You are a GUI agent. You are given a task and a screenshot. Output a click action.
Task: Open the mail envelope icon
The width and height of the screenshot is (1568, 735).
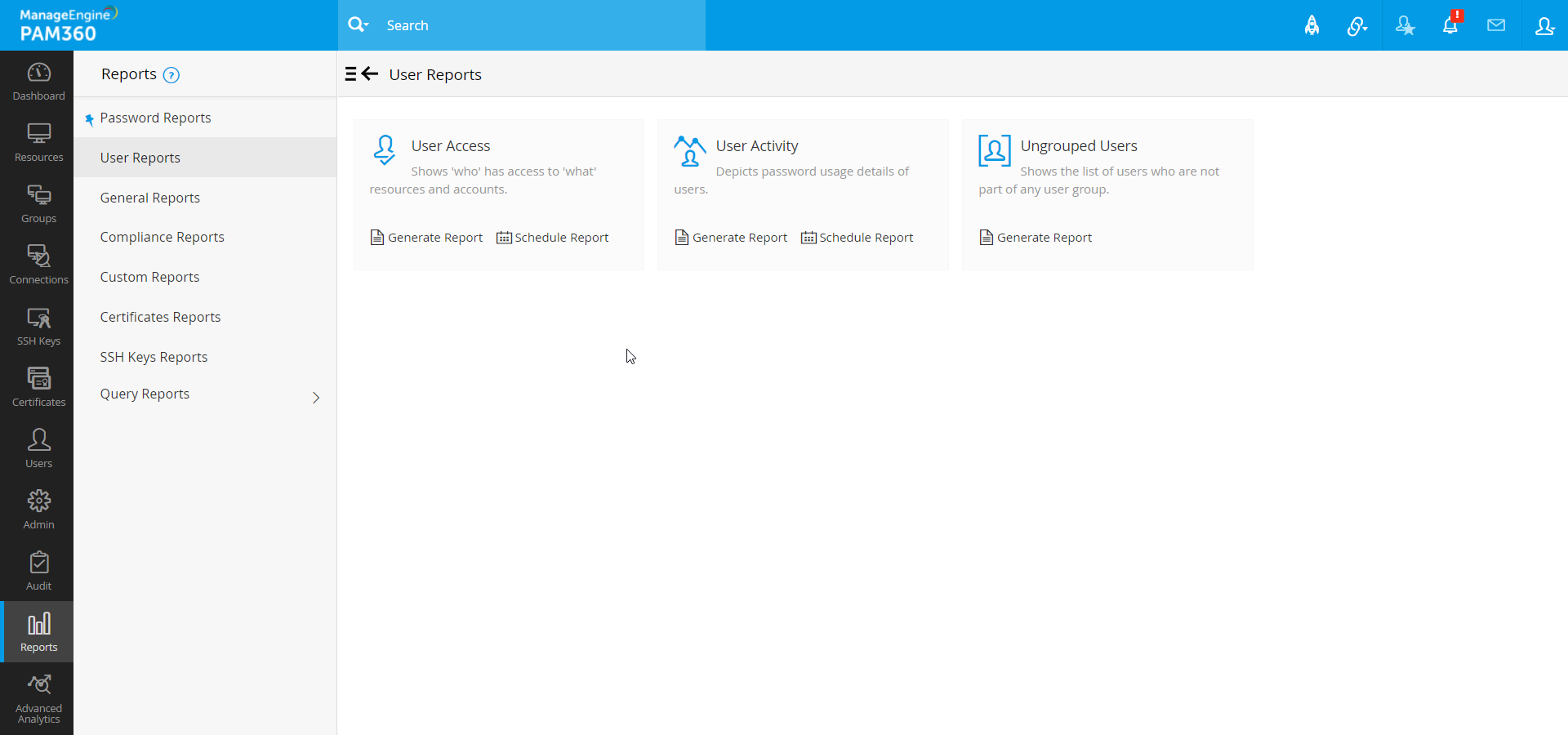coord(1497,25)
